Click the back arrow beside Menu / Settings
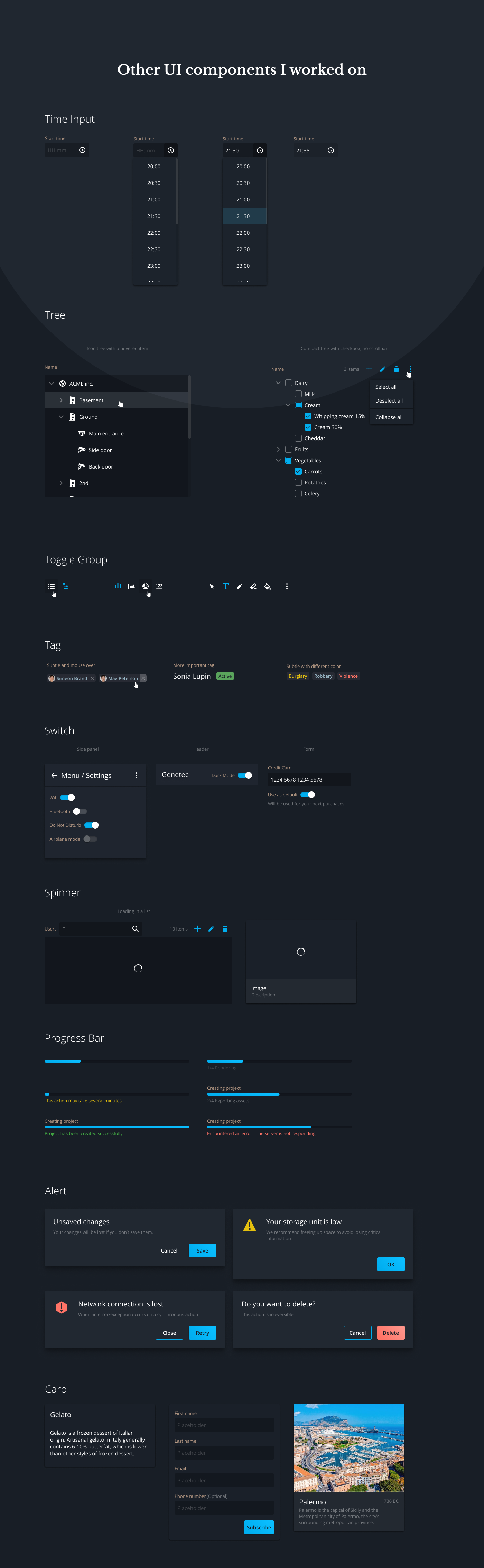 click(x=54, y=775)
